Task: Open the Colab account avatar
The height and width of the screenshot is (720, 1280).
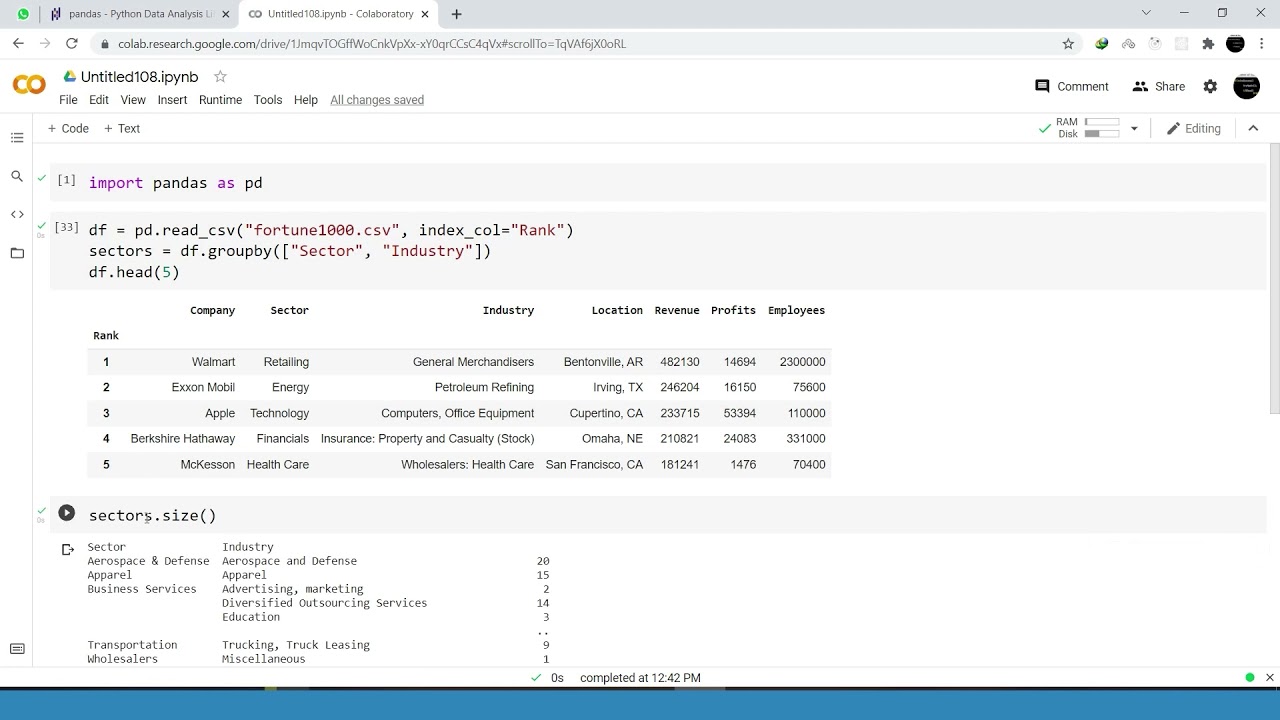Action: click(x=1247, y=87)
